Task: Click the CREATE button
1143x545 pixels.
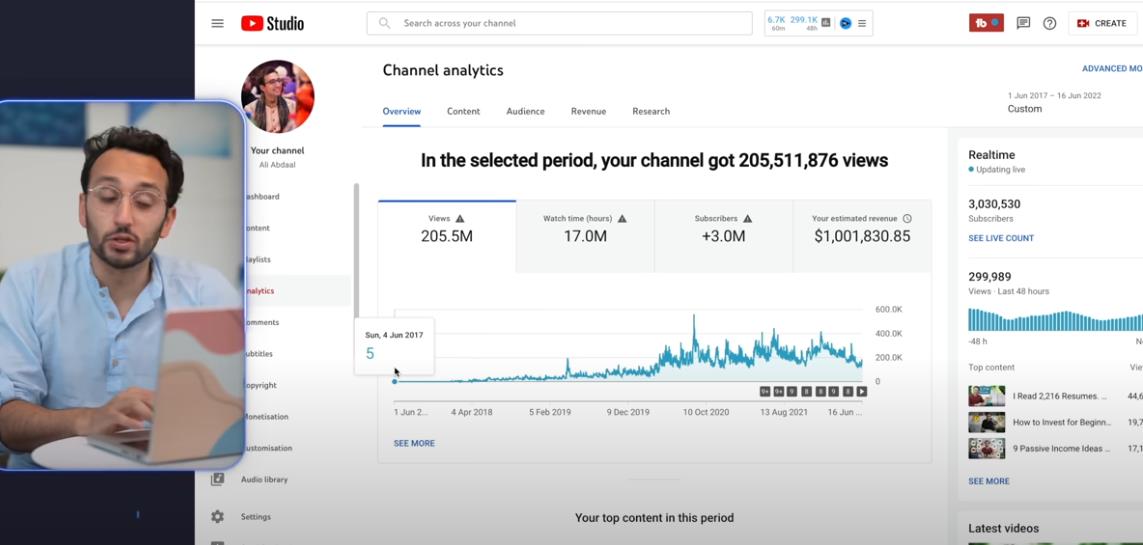Action: click(x=1102, y=23)
